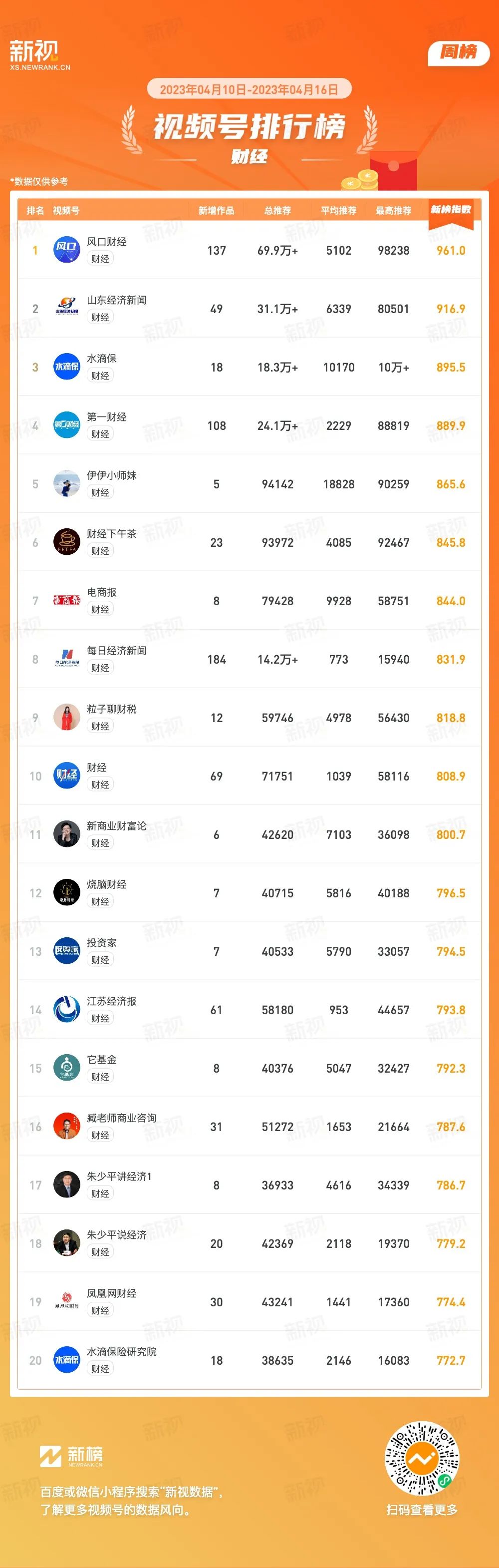Click the 江苏经济报 circular logo
Image resolution: width=499 pixels, height=1568 pixels.
click(67, 1010)
